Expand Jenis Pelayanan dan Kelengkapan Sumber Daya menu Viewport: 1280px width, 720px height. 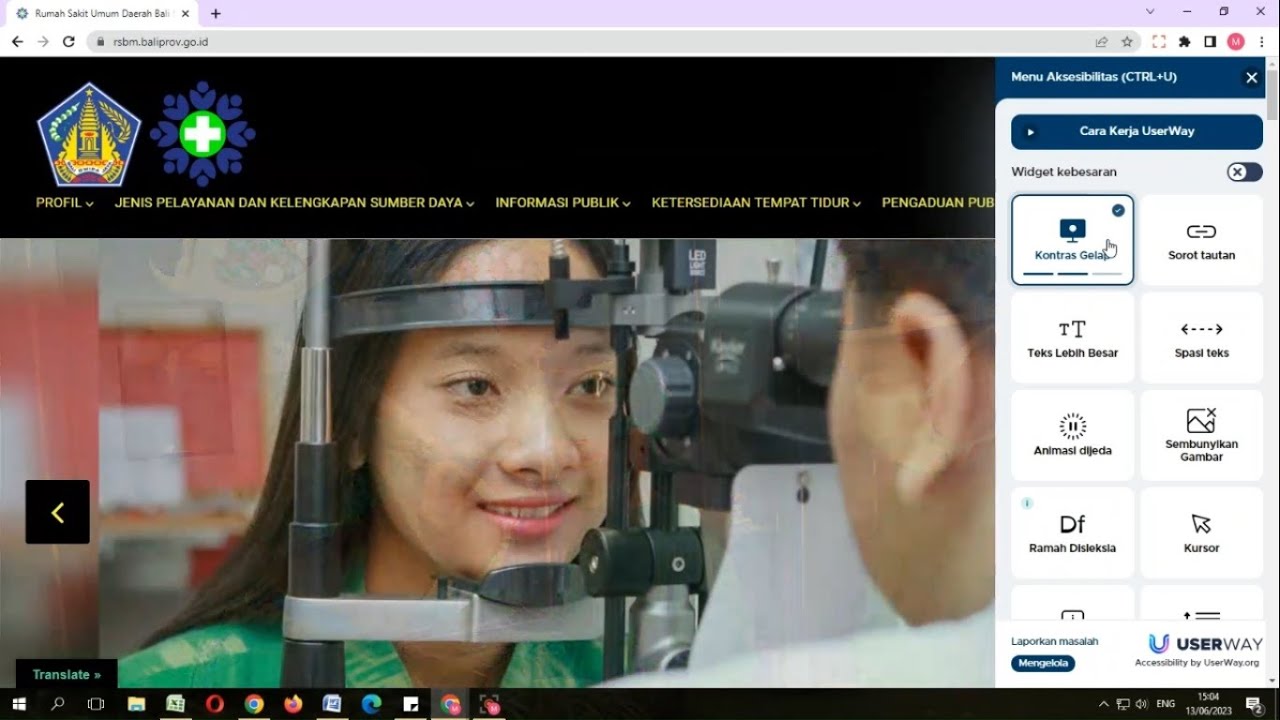[294, 203]
